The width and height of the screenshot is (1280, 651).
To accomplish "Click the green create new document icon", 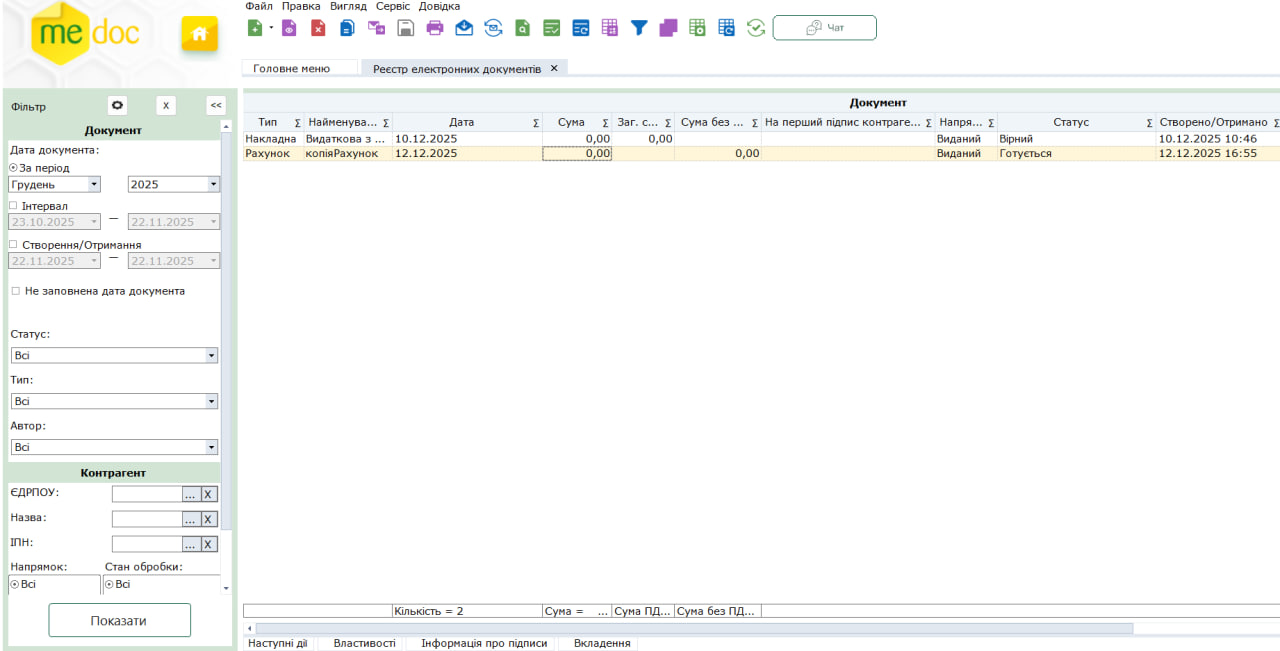I will click(255, 28).
